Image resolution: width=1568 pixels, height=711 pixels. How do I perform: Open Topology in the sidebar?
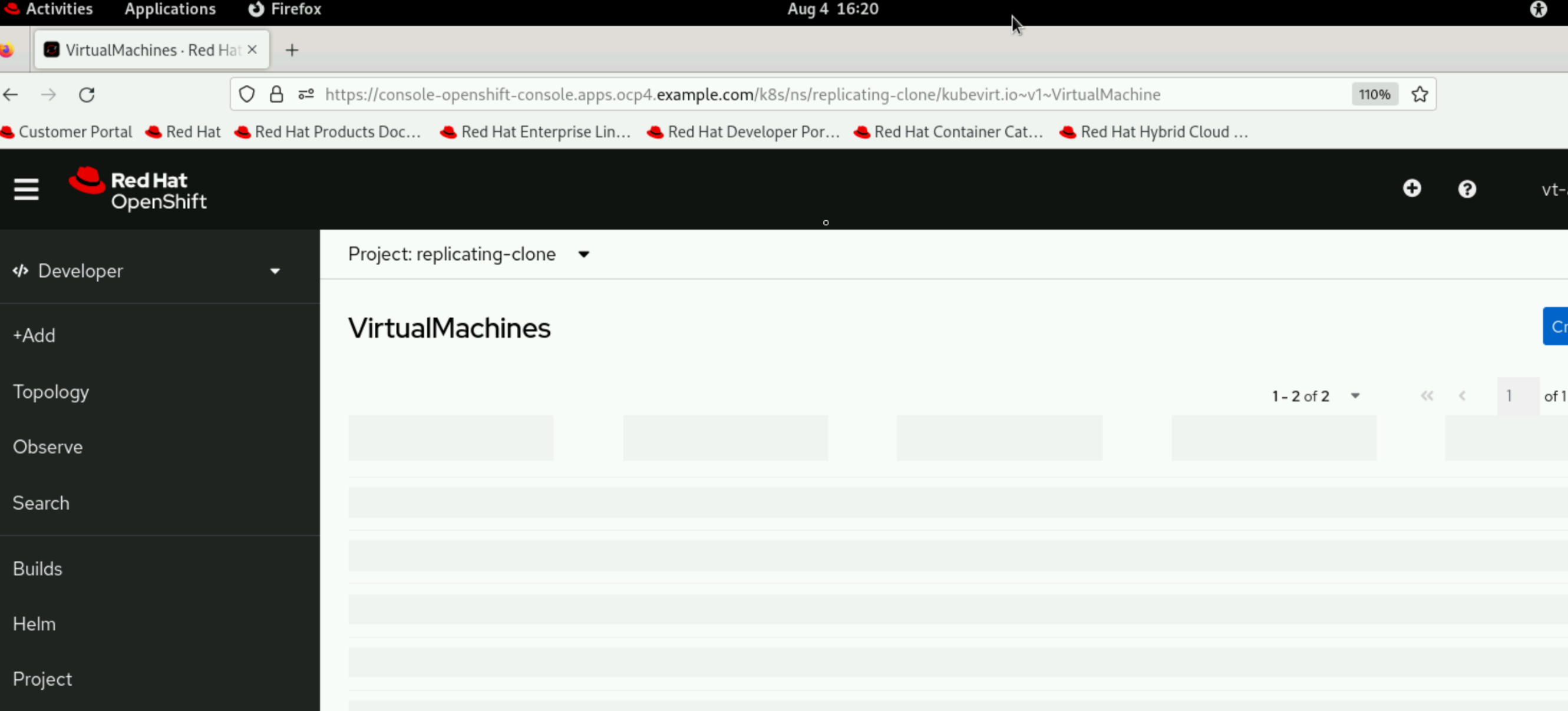pyautogui.click(x=51, y=391)
